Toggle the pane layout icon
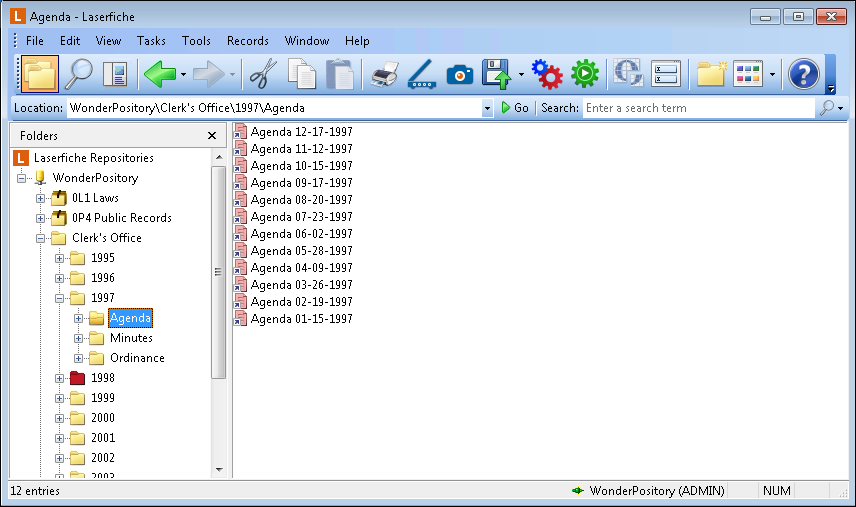This screenshot has width=856, height=507. (x=115, y=74)
